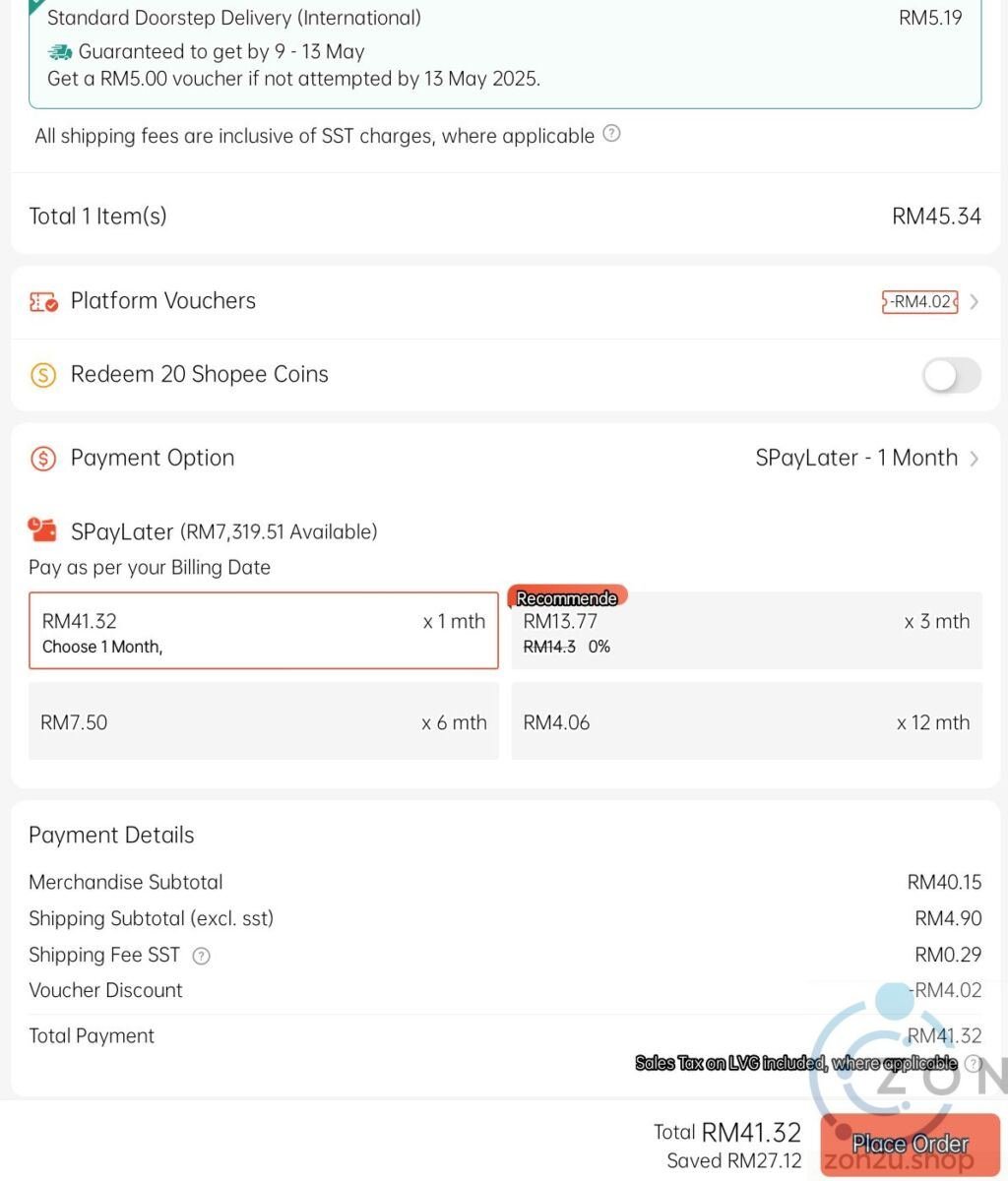Open the SPayLater - 1 Month selection
The height and width of the screenshot is (1181, 1008).
pos(856,458)
